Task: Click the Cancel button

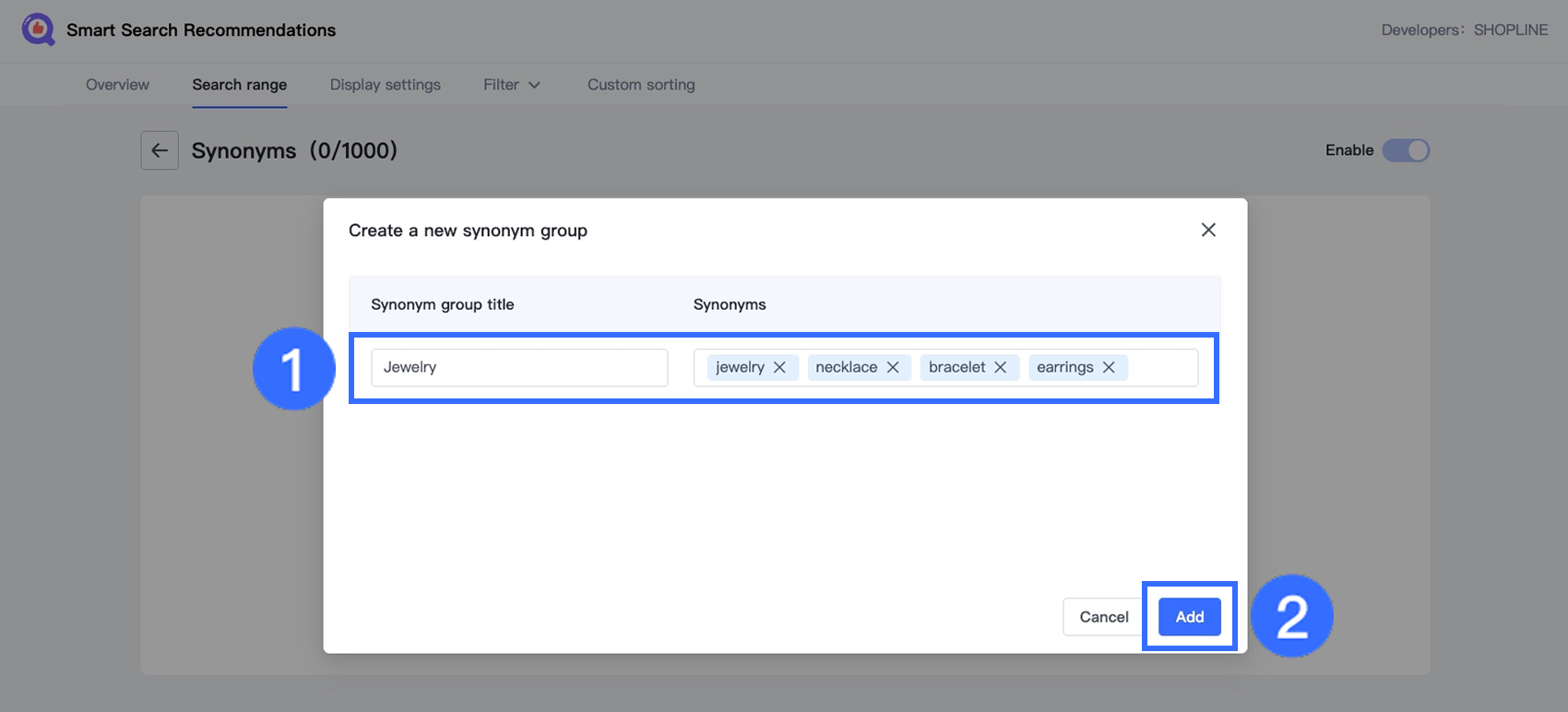Action: pyautogui.click(x=1103, y=617)
